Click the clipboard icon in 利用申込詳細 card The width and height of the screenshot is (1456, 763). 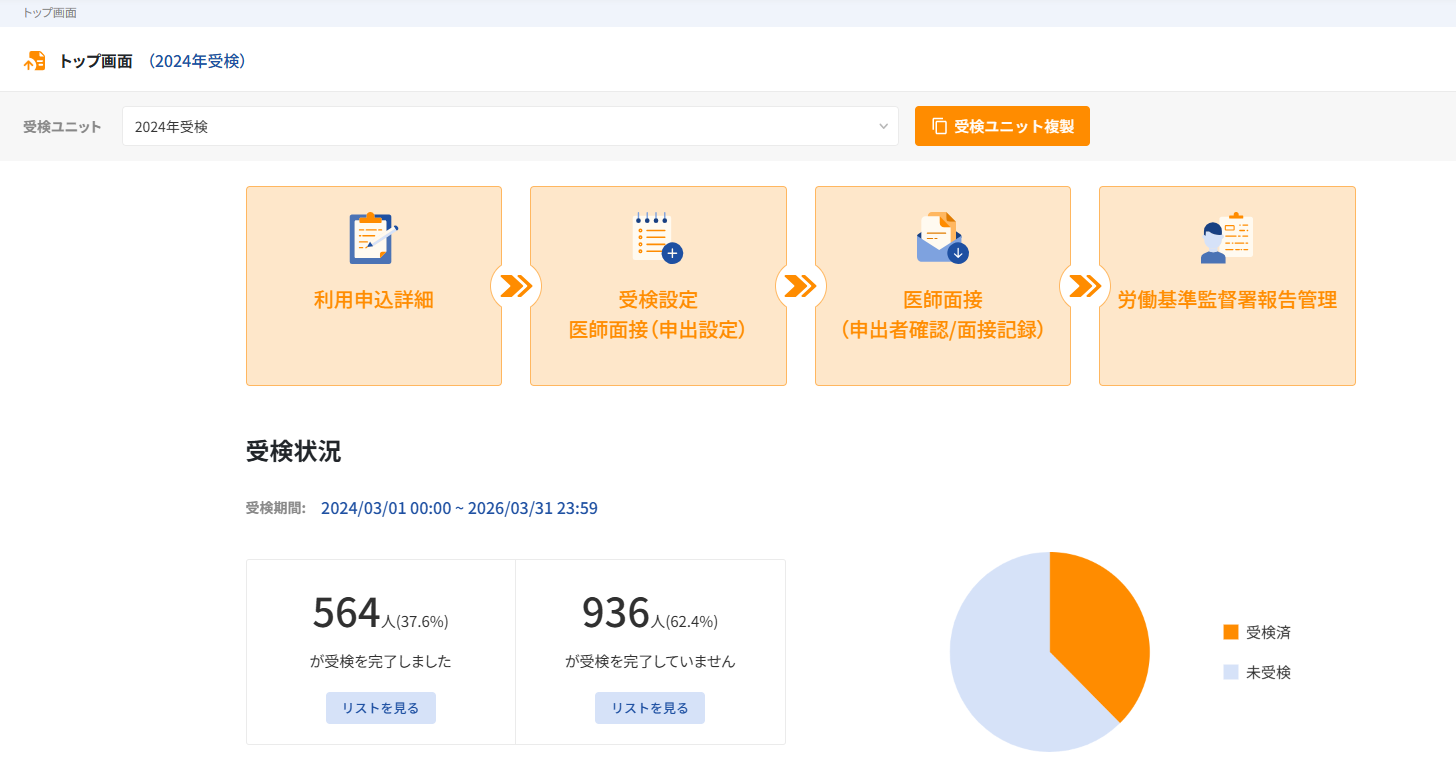pos(373,238)
